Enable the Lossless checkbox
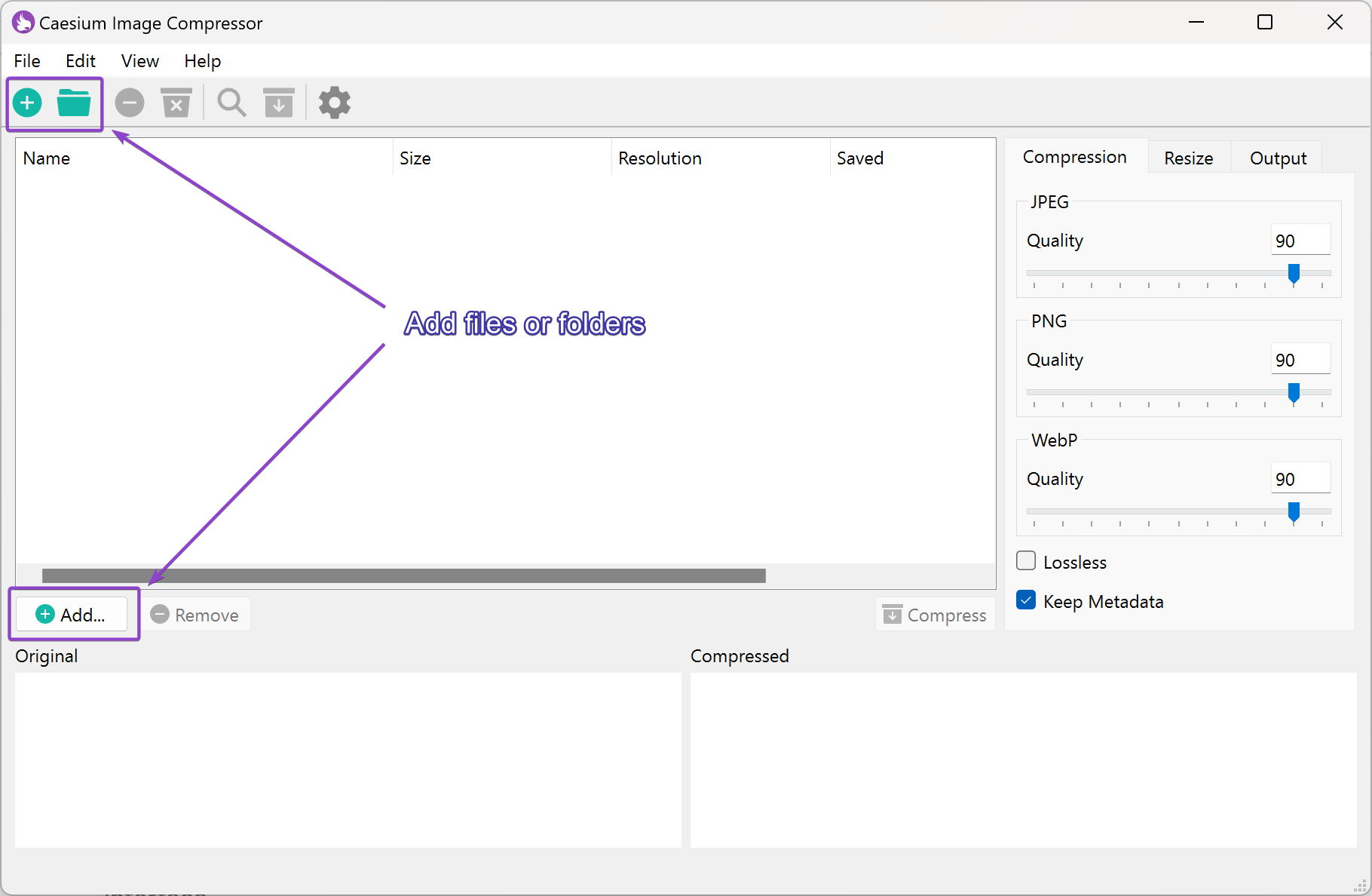The width and height of the screenshot is (1372, 896). pos(1026,561)
